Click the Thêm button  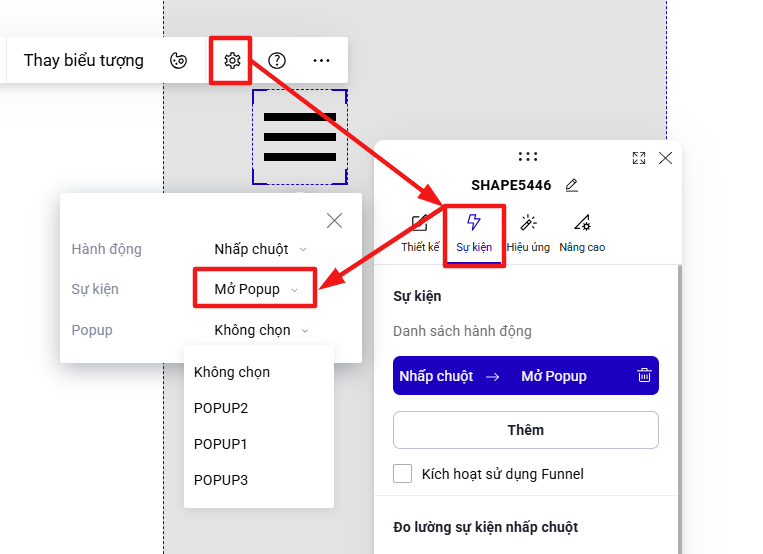pos(526,430)
